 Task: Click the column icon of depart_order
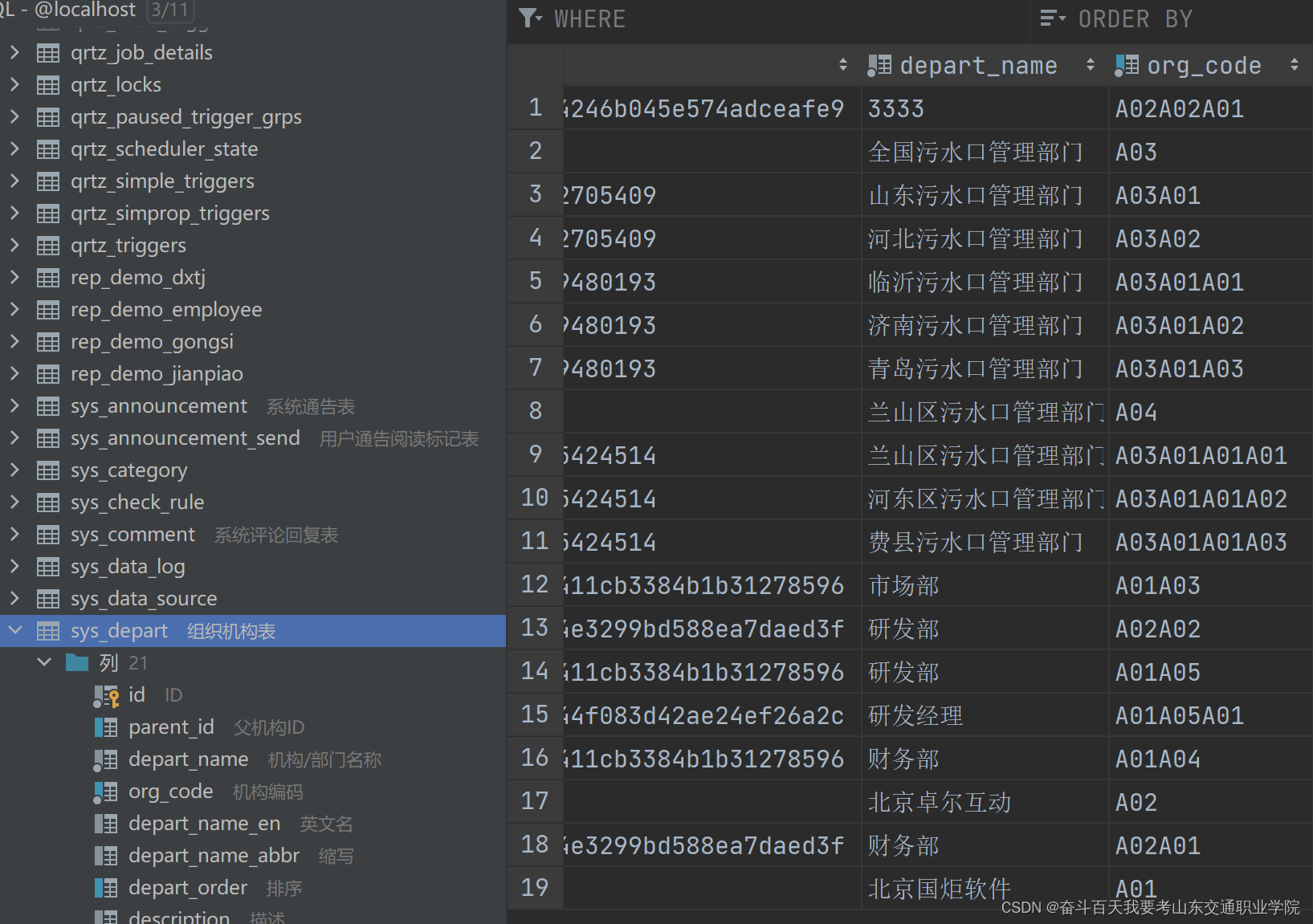tap(106, 888)
